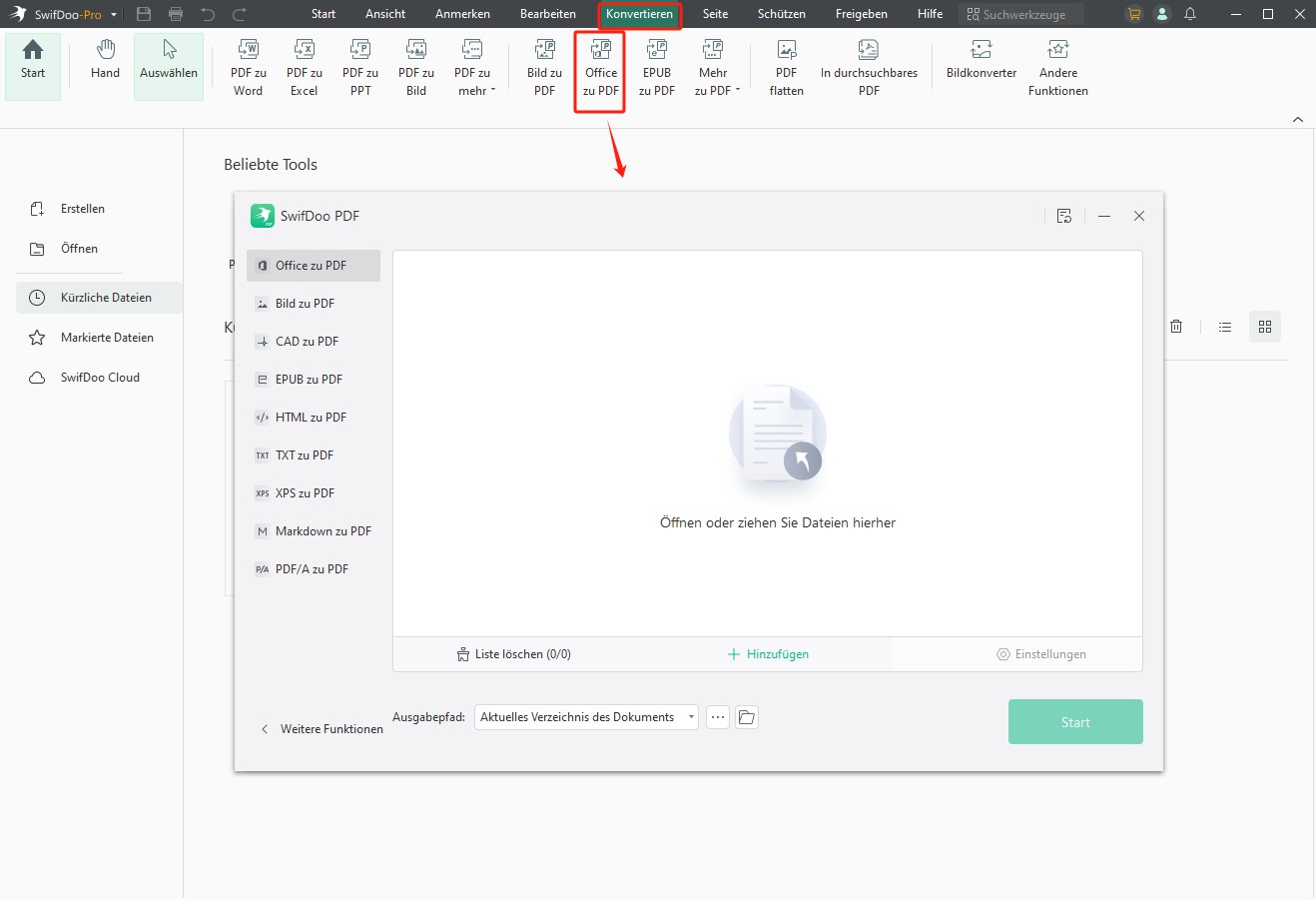Launch the PDF zu Bild converter

(x=416, y=68)
